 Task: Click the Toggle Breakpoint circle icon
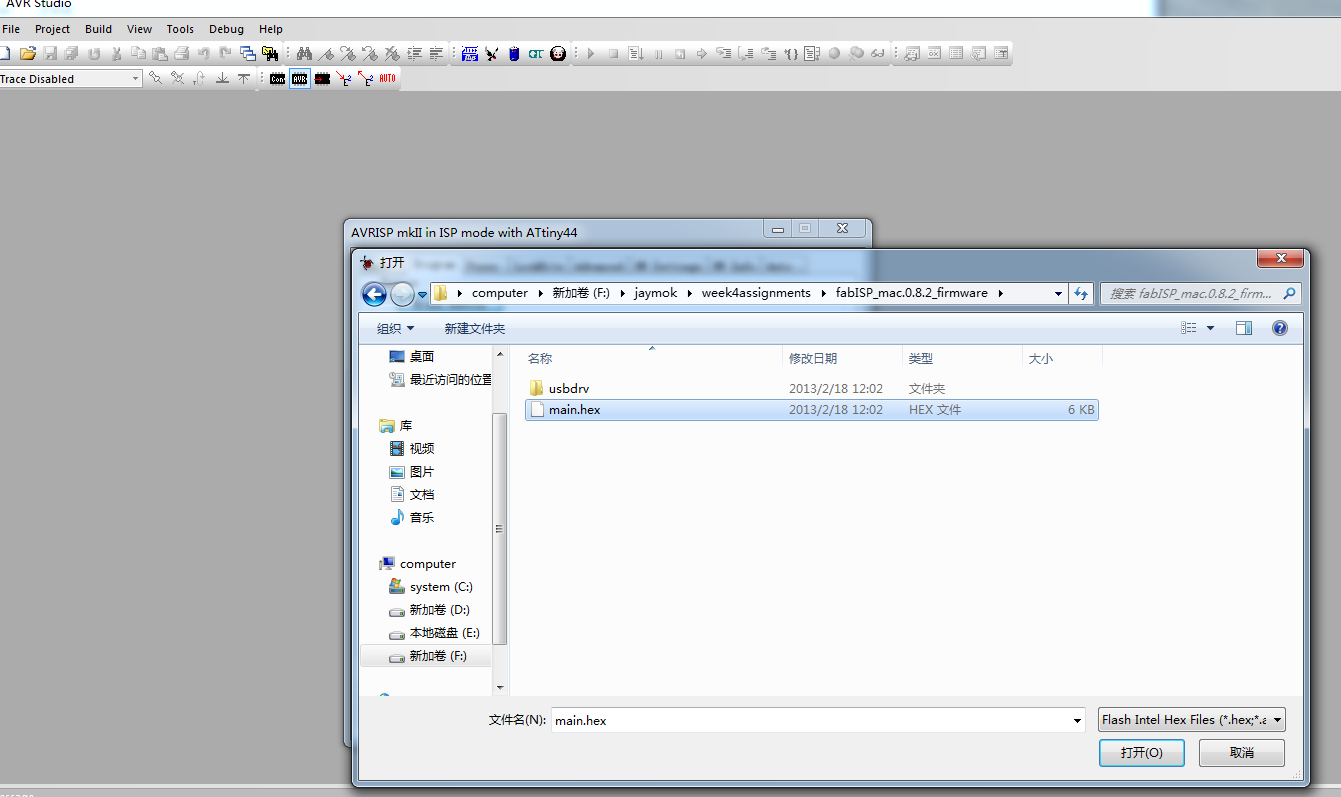pos(834,53)
